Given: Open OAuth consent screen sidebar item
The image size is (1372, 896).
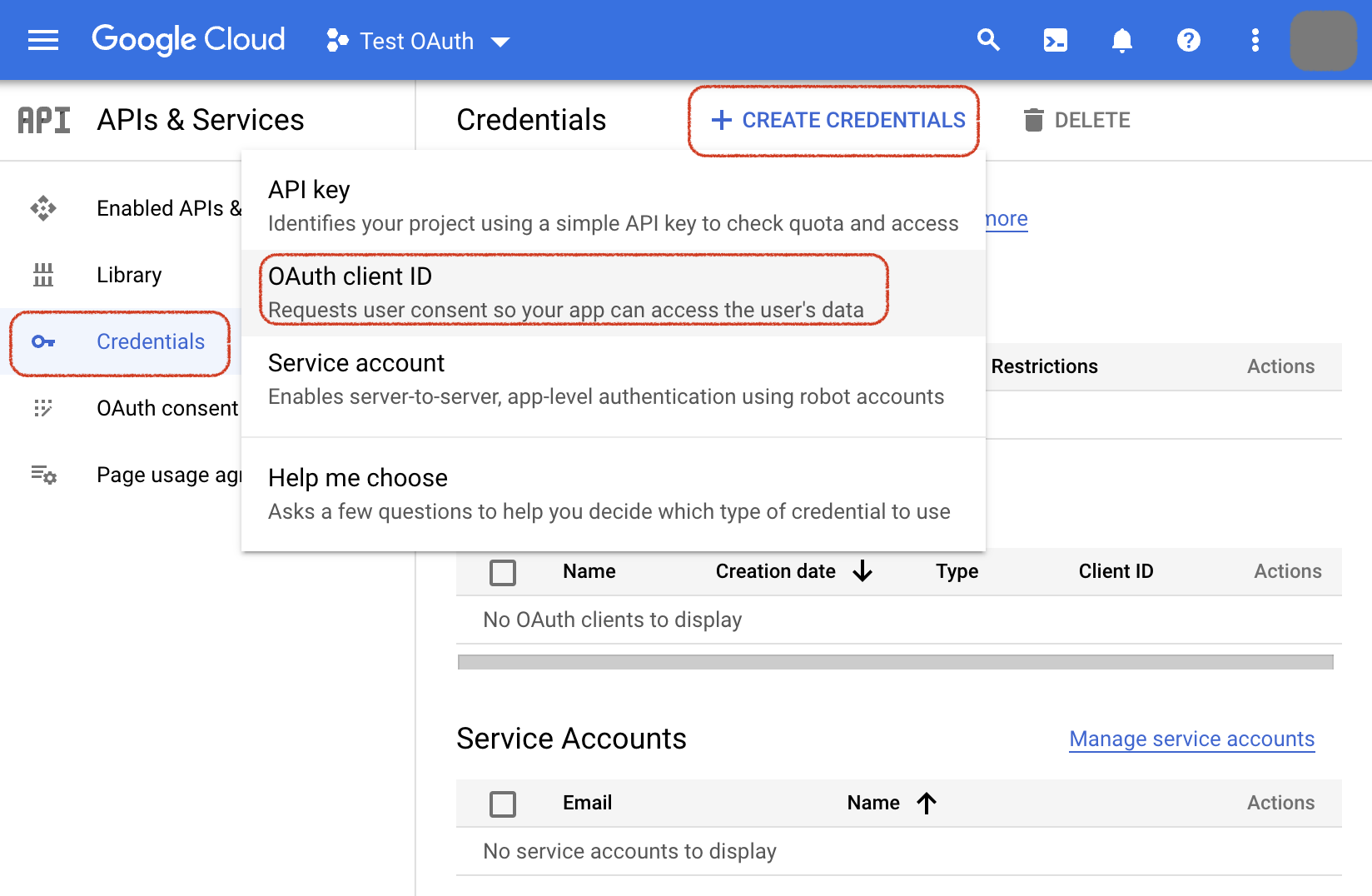Looking at the screenshot, I should pyautogui.click(x=122, y=408).
